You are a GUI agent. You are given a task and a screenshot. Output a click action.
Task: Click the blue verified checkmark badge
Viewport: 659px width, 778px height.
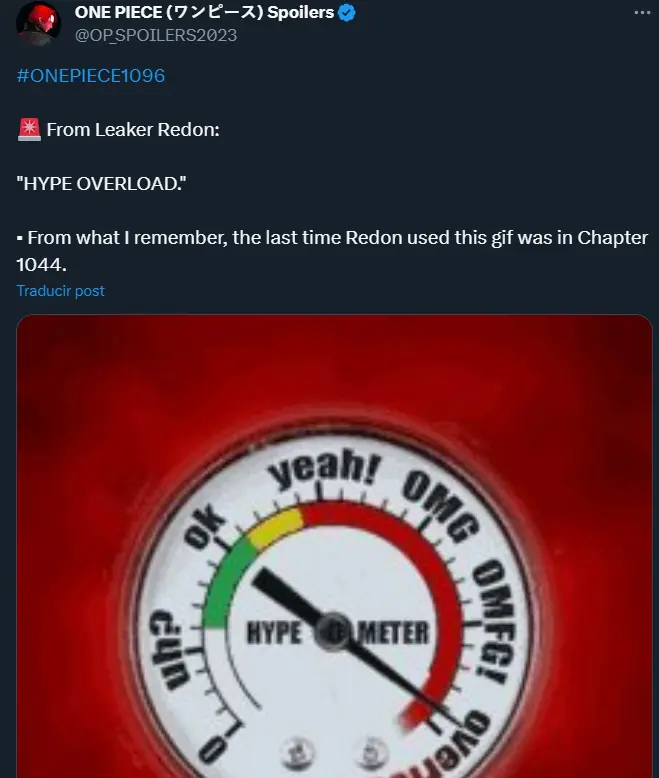[346, 12]
